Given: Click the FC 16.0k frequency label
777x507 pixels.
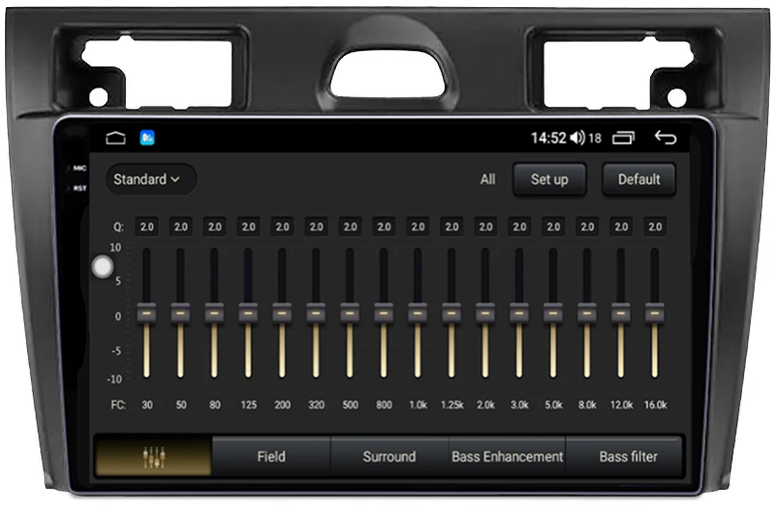Looking at the screenshot, I should [x=655, y=405].
